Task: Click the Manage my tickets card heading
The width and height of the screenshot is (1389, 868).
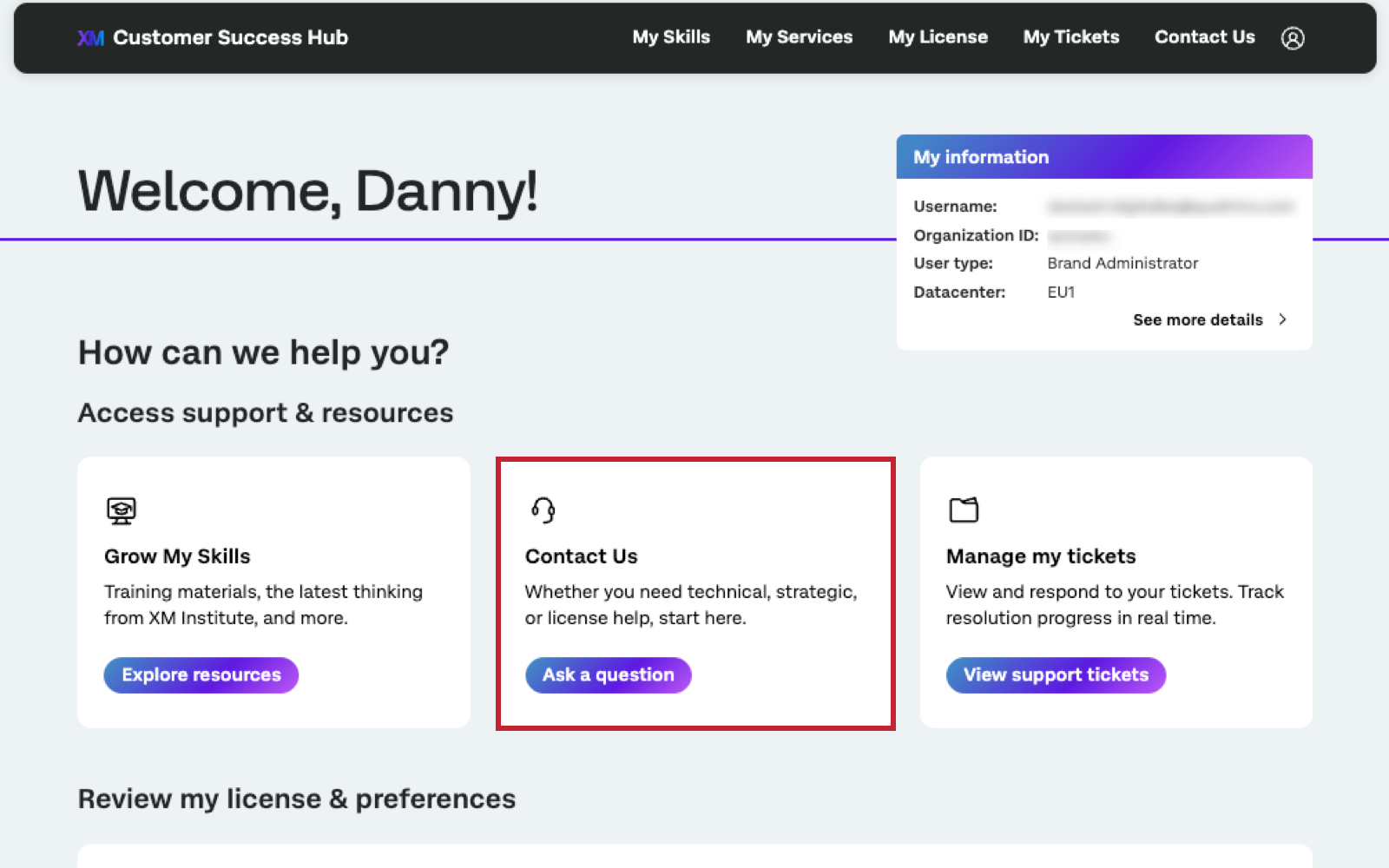Action: coord(1041,556)
